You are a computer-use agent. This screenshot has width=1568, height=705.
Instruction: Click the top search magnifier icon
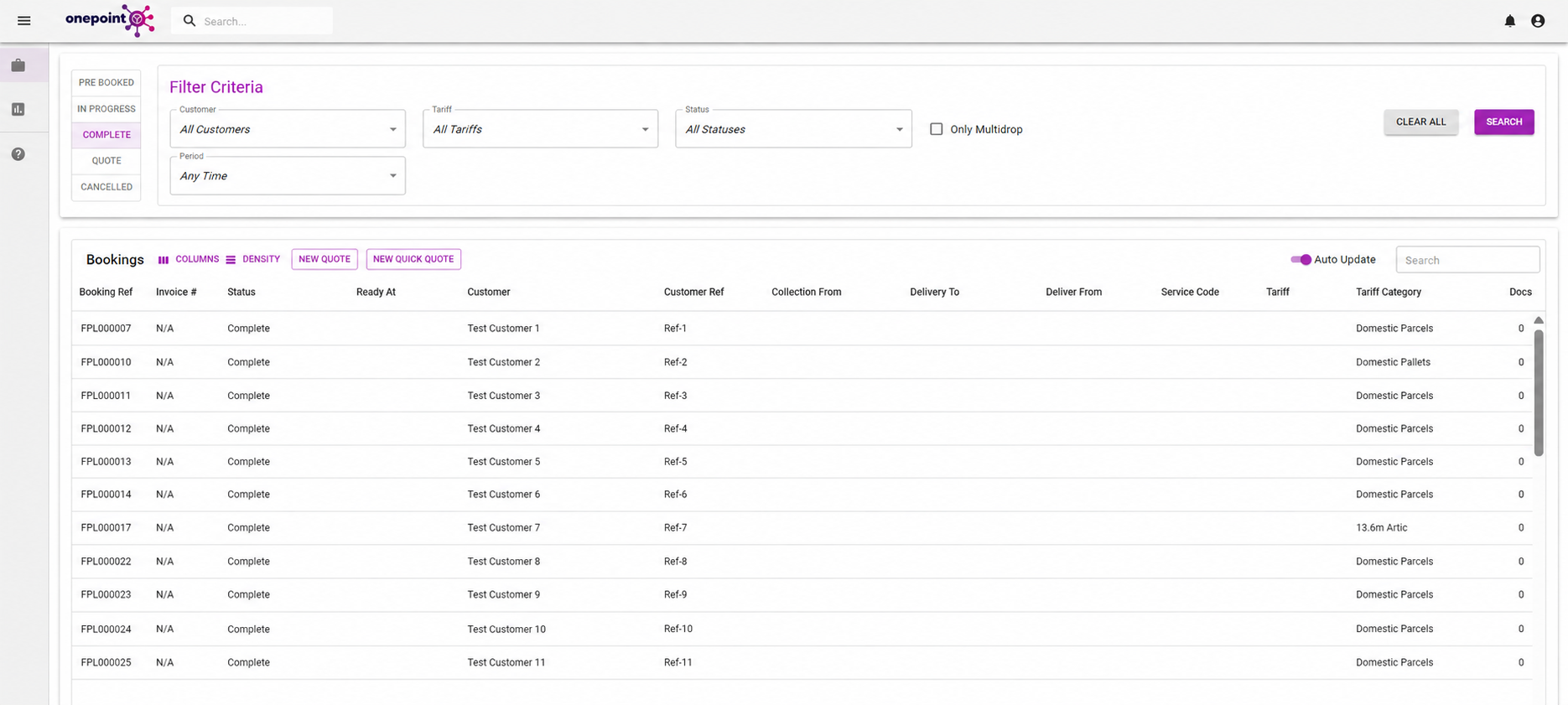[190, 21]
